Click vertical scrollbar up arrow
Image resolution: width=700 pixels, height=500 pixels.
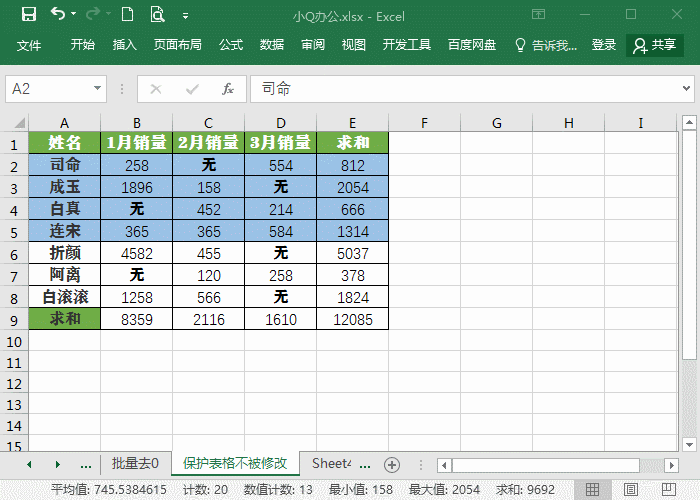point(689,122)
